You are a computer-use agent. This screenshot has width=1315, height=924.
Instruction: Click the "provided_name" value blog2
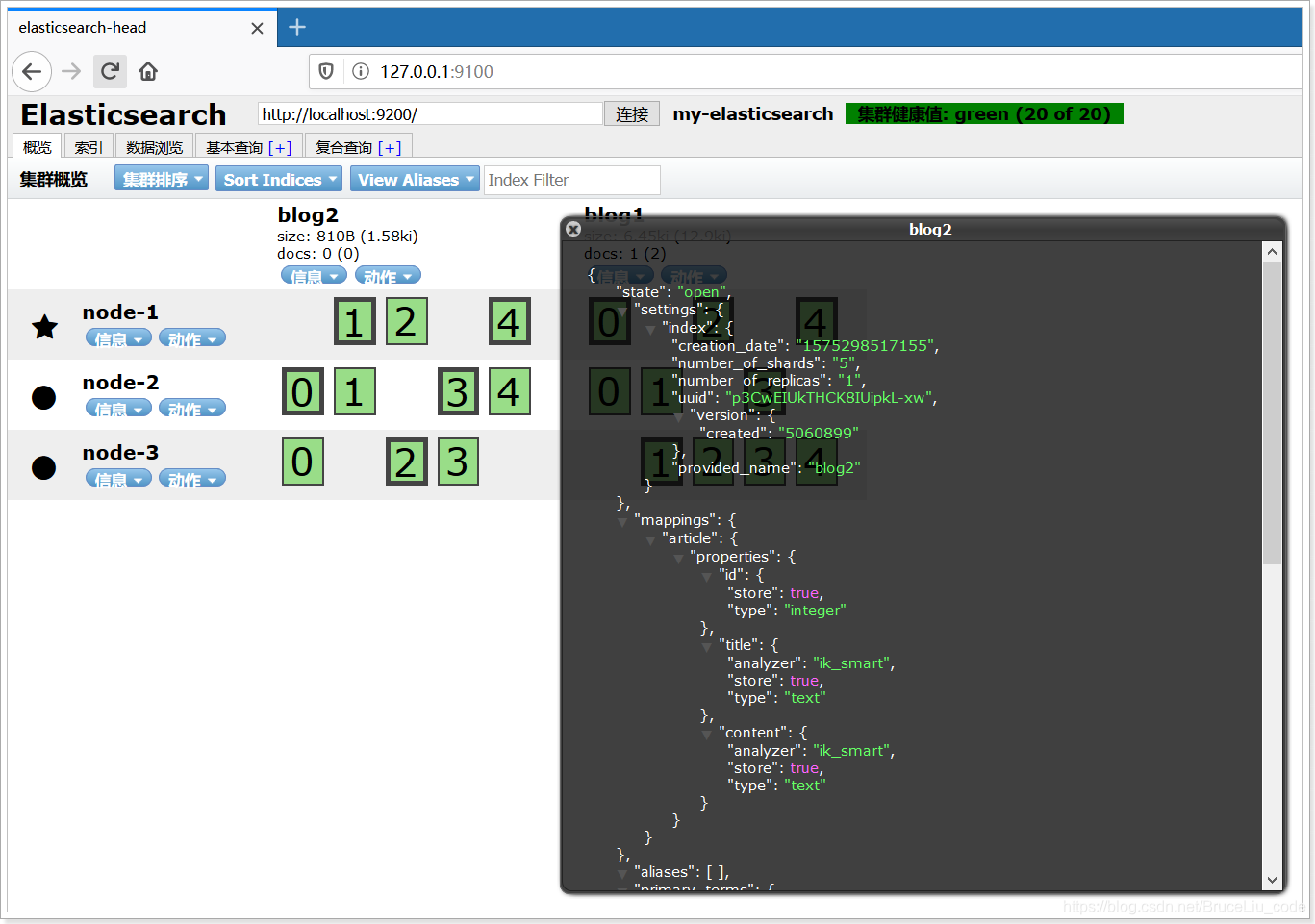(834, 468)
